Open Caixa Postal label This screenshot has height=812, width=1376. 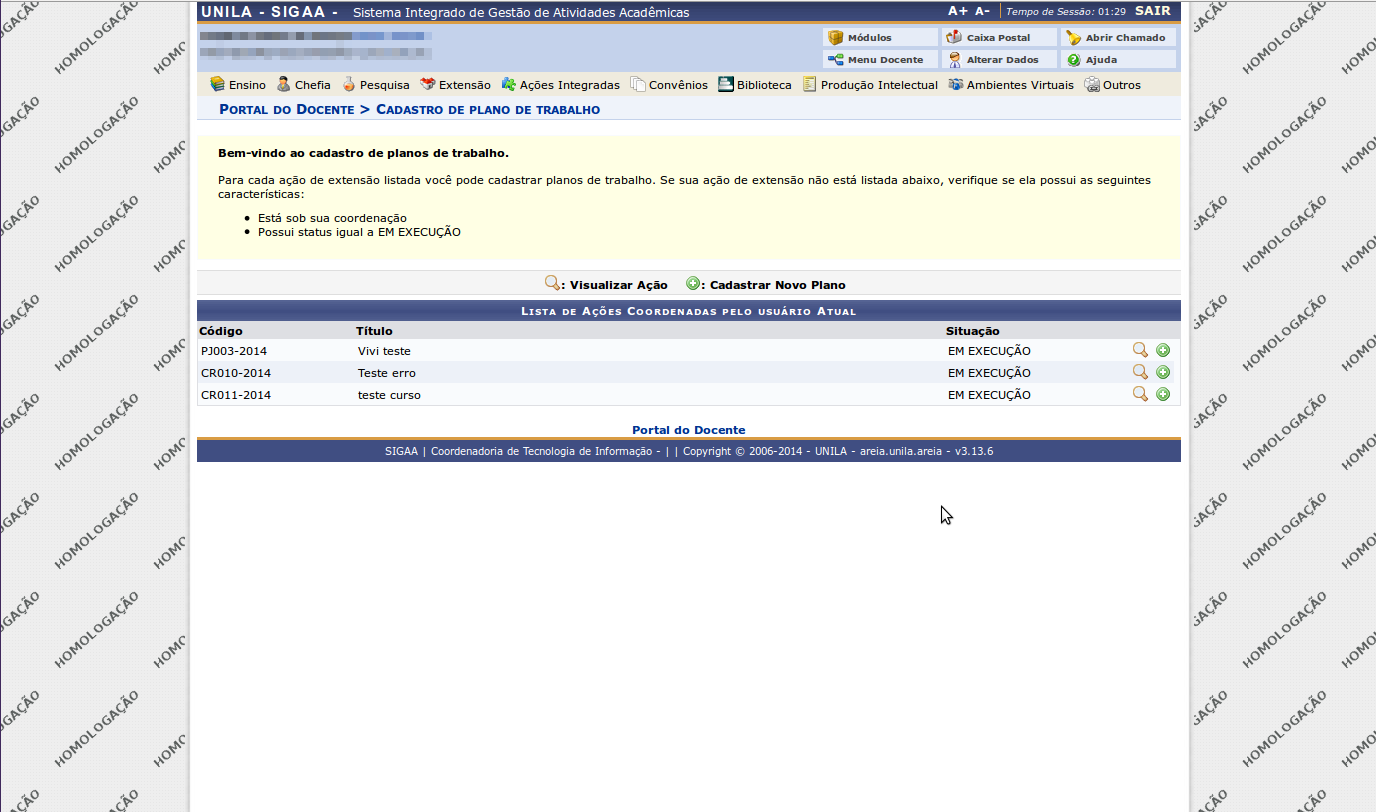[998, 38]
